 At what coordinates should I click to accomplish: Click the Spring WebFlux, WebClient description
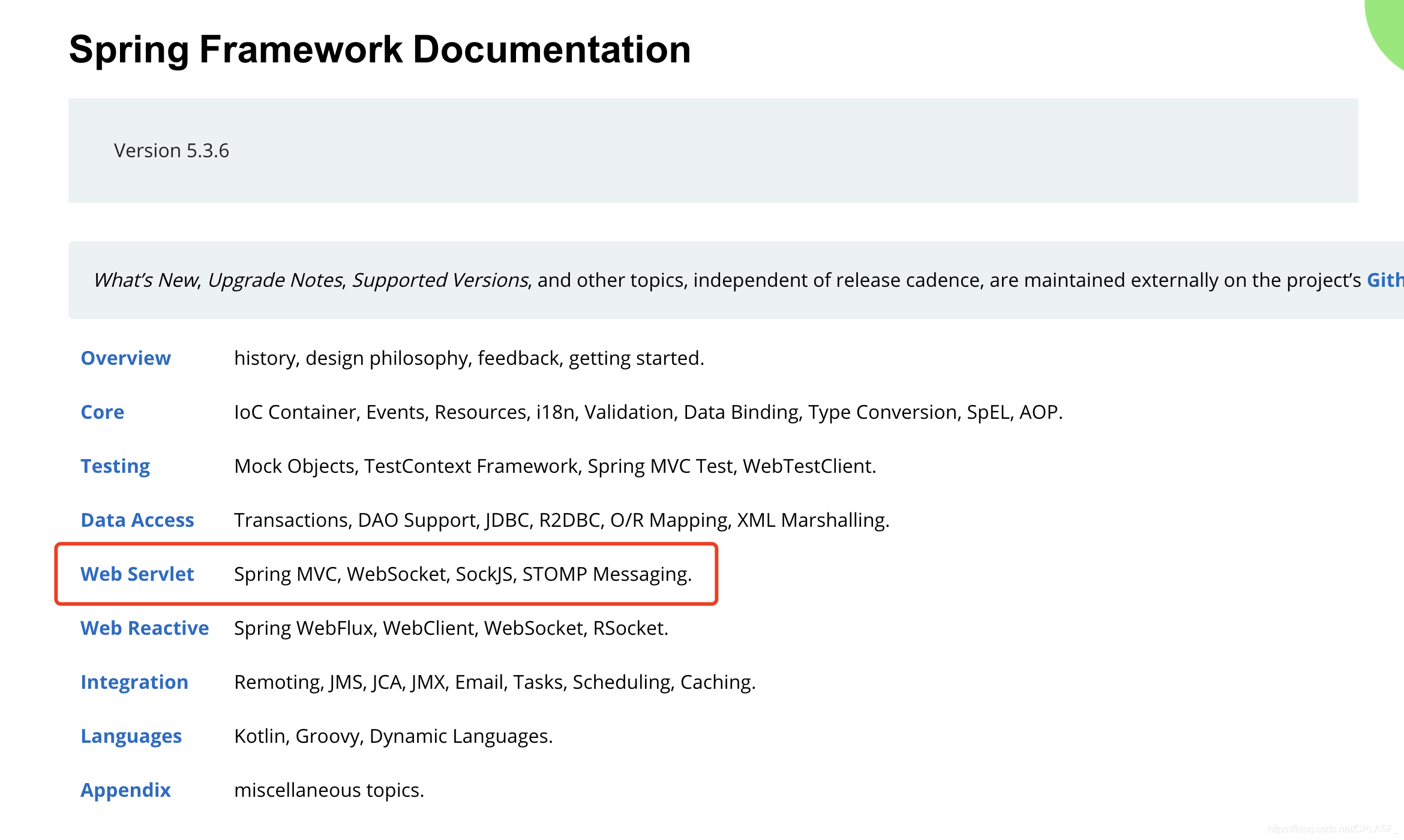(451, 628)
